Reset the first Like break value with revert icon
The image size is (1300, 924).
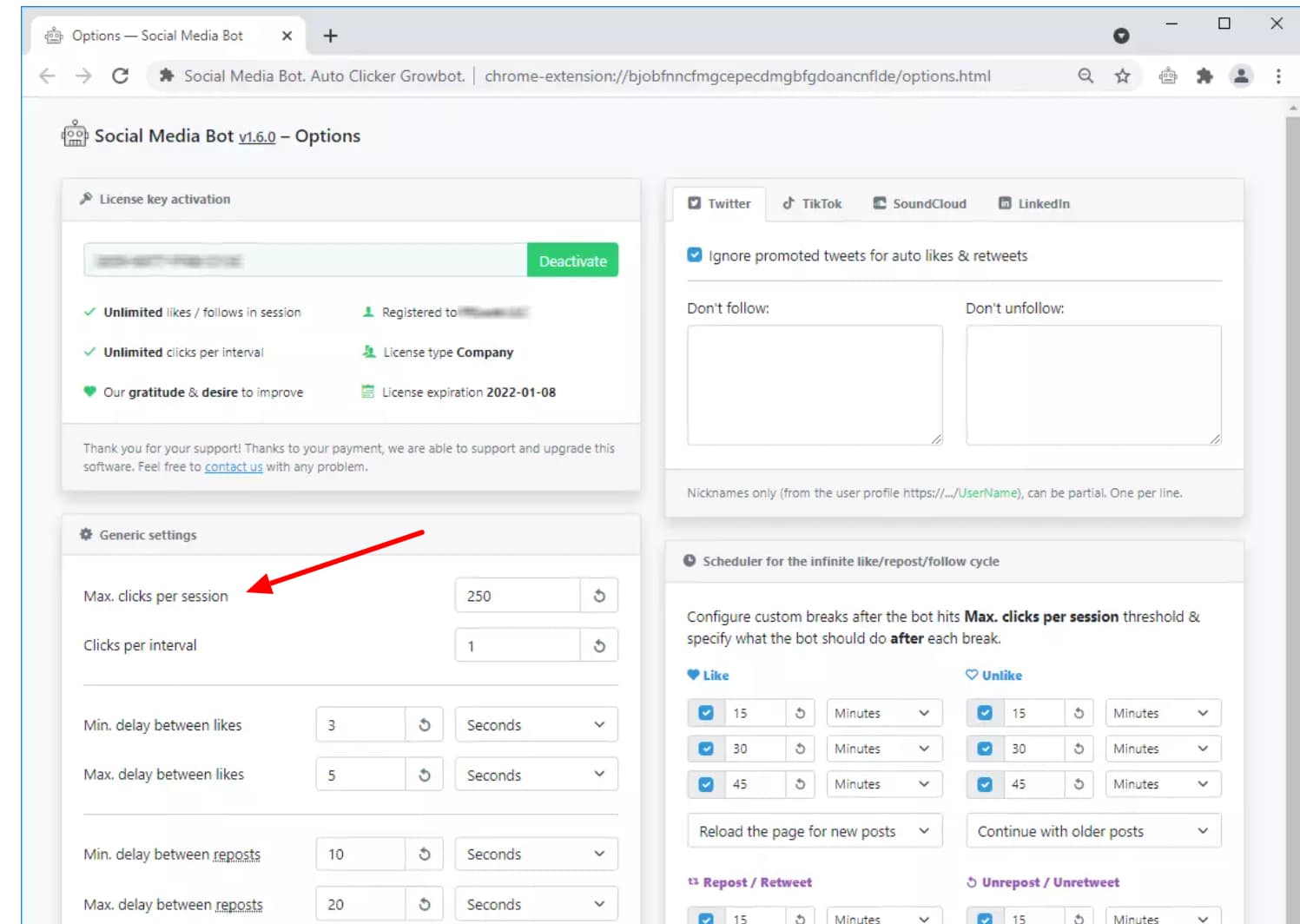pyautogui.click(x=799, y=712)
